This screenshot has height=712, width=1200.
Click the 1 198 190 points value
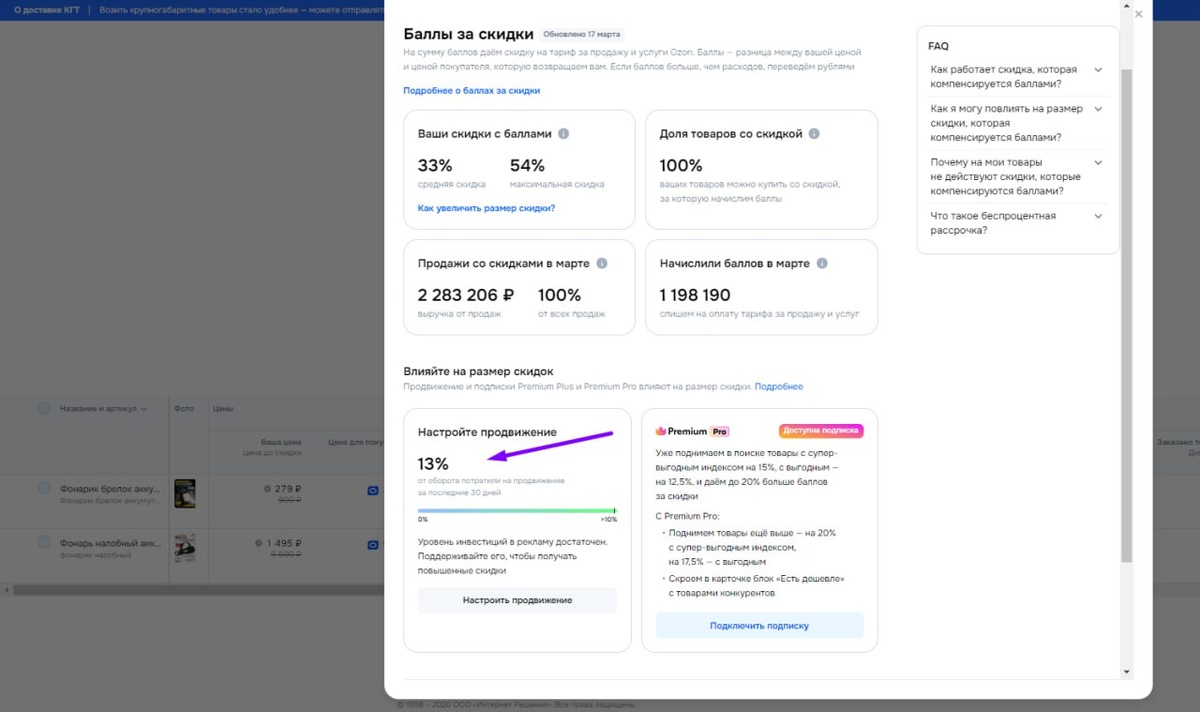(x=695, y=295)
